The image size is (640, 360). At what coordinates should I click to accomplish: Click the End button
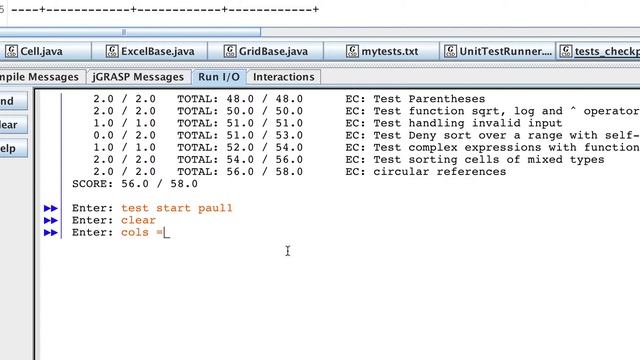click(13, 101)
